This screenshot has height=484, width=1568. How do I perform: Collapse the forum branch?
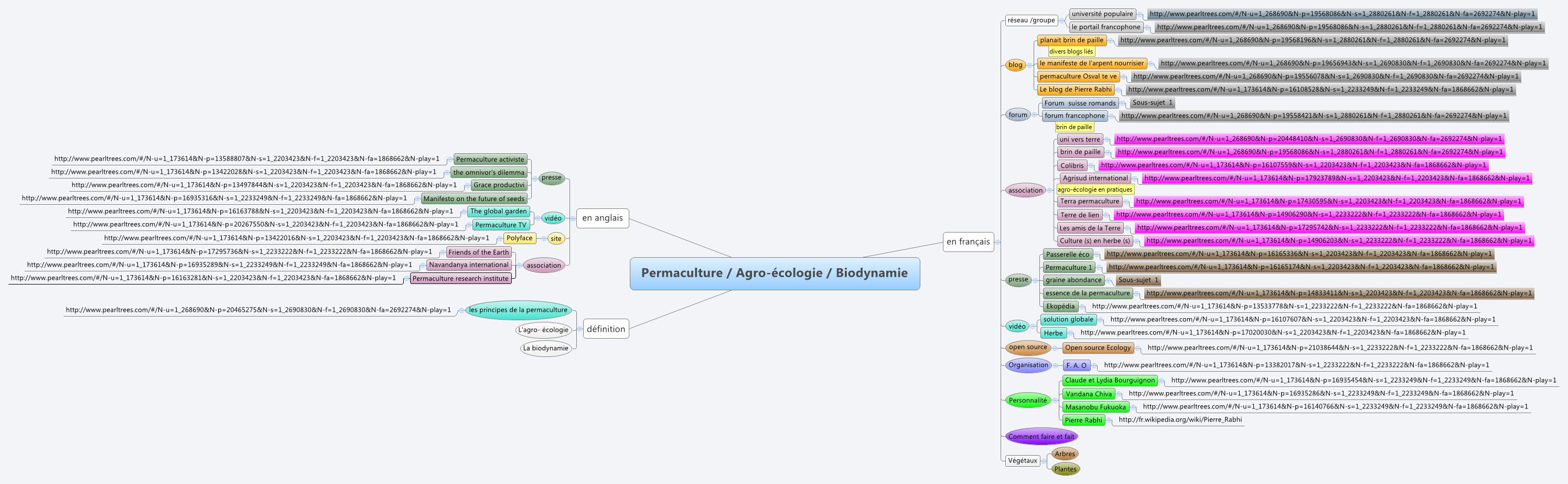click(x=1034, y=114)
